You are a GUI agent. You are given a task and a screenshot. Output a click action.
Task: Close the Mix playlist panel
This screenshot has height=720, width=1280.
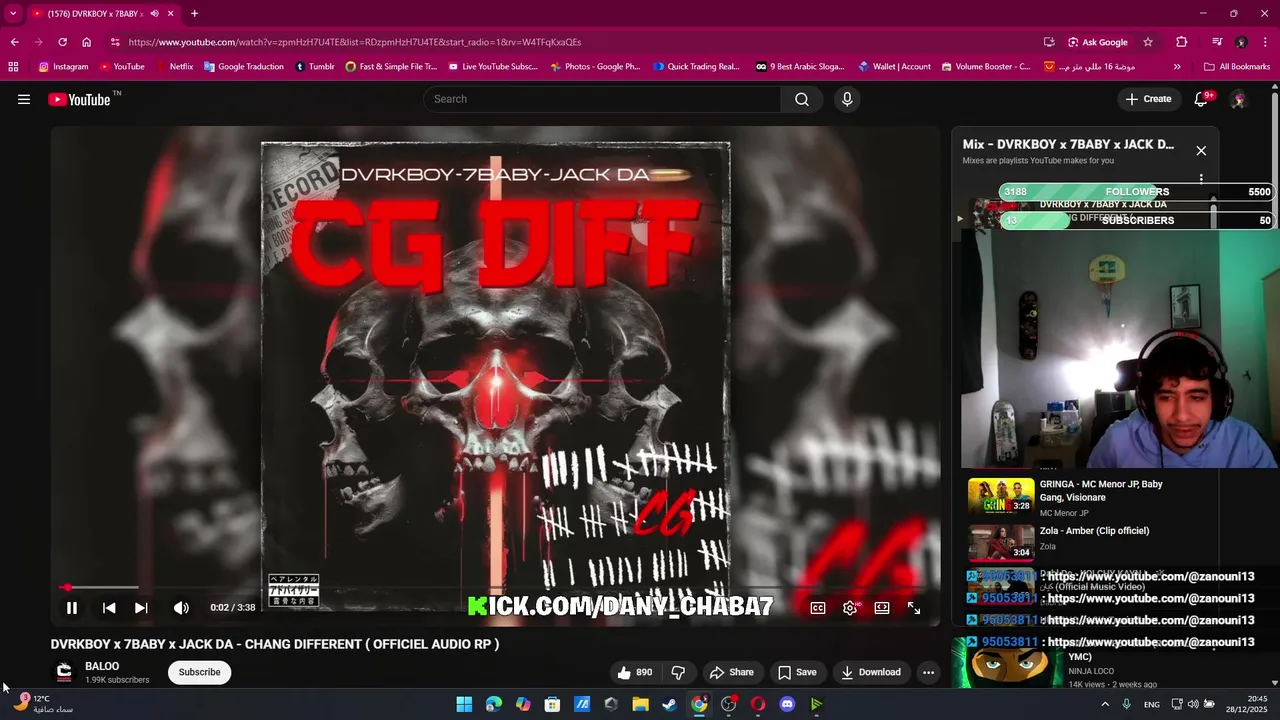(1201, 151)
